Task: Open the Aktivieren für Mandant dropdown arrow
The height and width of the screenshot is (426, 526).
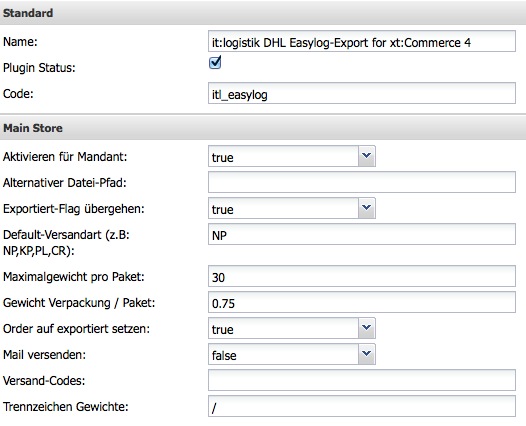Action: coord(366,156)
